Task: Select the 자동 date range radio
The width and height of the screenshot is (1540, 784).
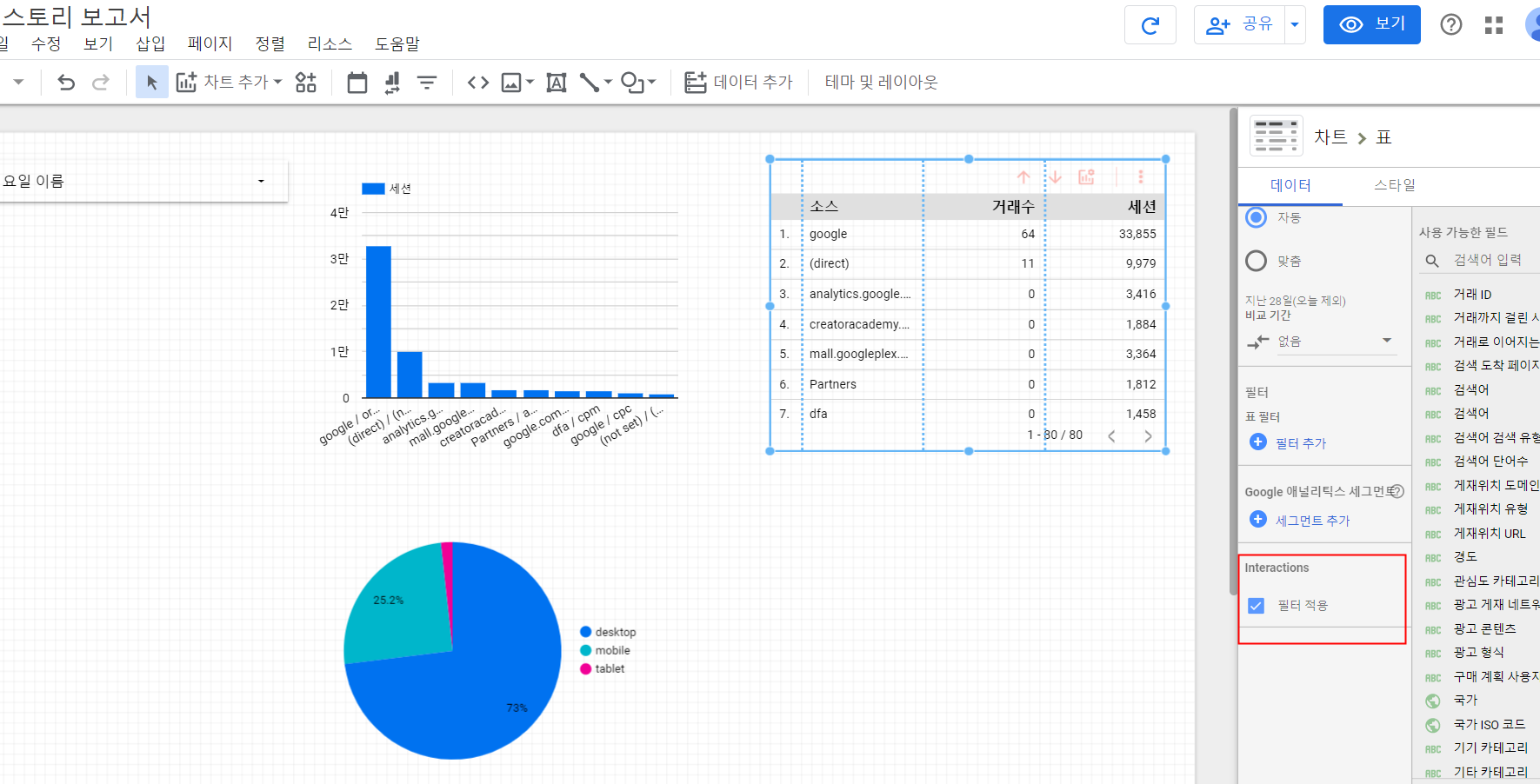Action: pos(1257,217)
